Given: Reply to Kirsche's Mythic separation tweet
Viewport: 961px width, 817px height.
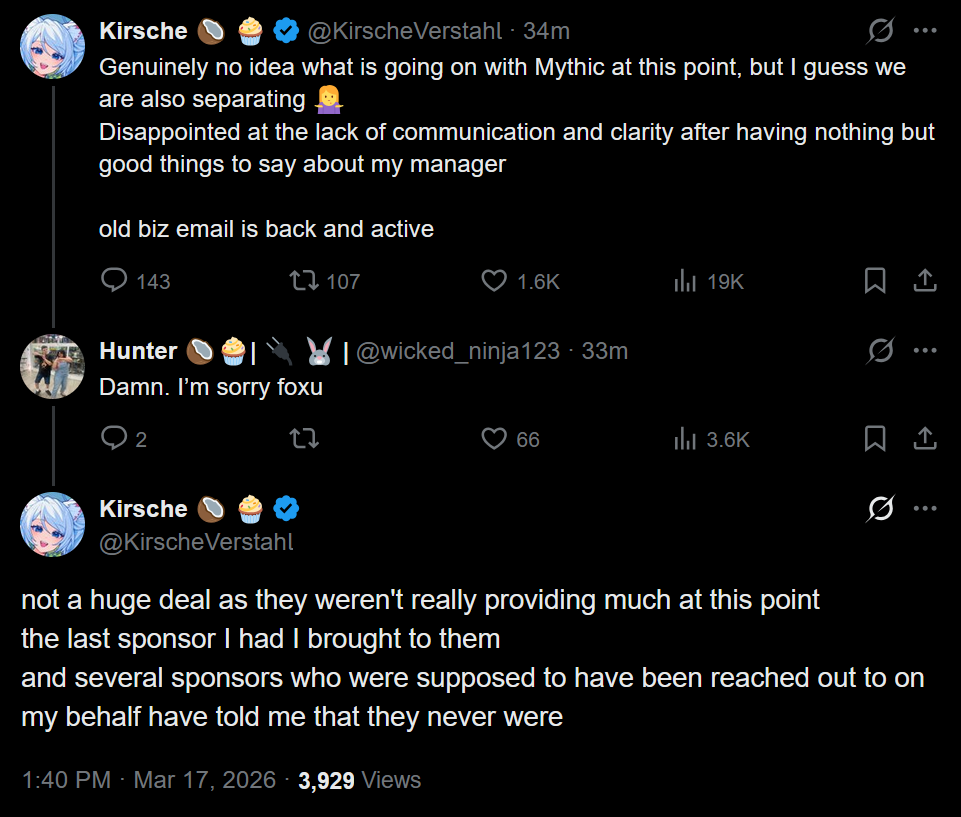Looking at the screenshot, I should click(x=115, y=281).
